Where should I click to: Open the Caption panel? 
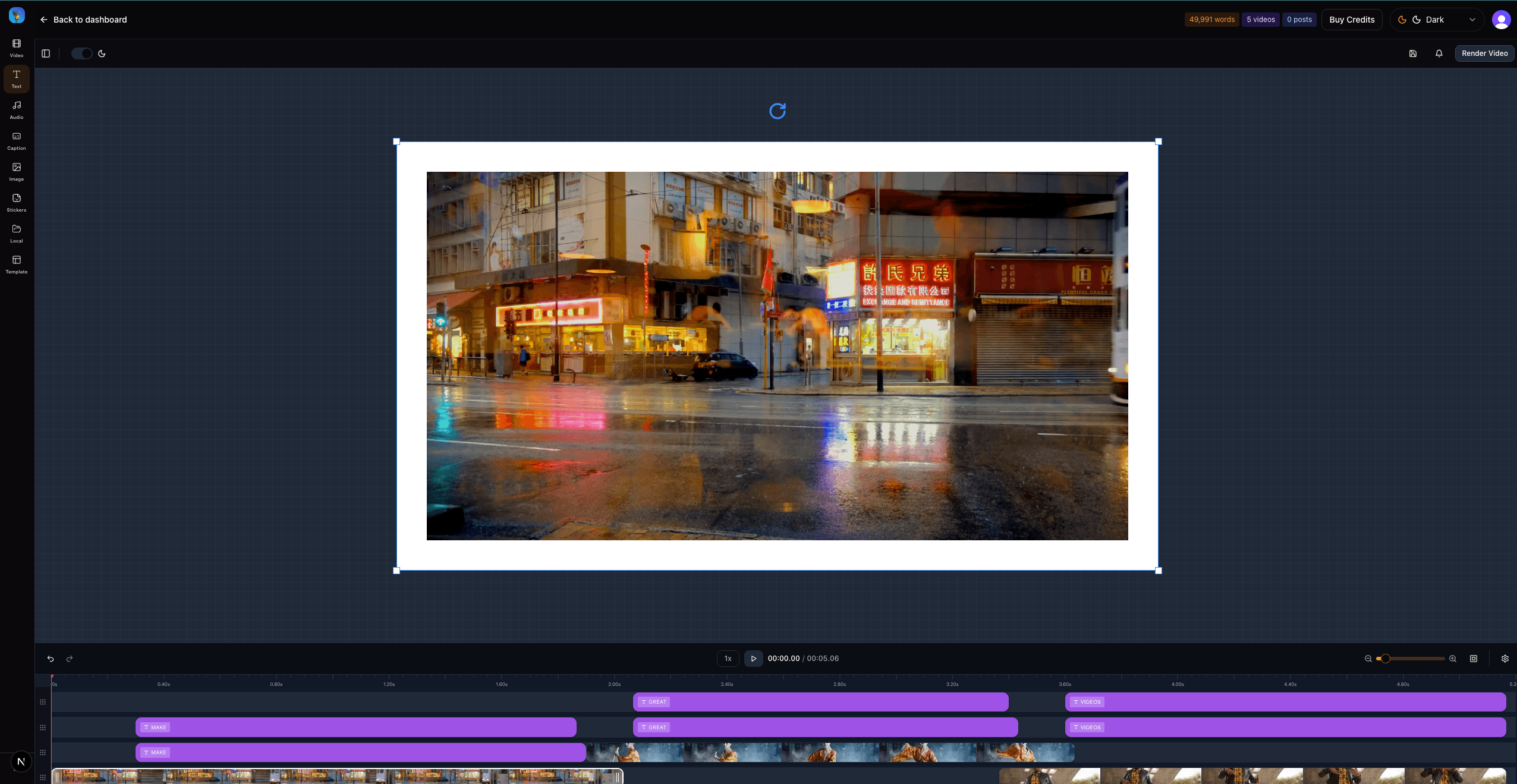pyautogui.click(x=16, y=140)
